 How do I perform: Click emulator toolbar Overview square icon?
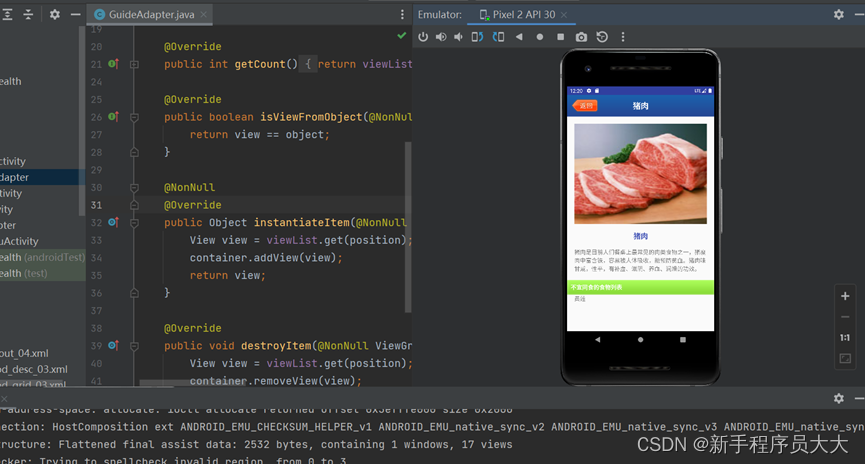coord(560,37)
